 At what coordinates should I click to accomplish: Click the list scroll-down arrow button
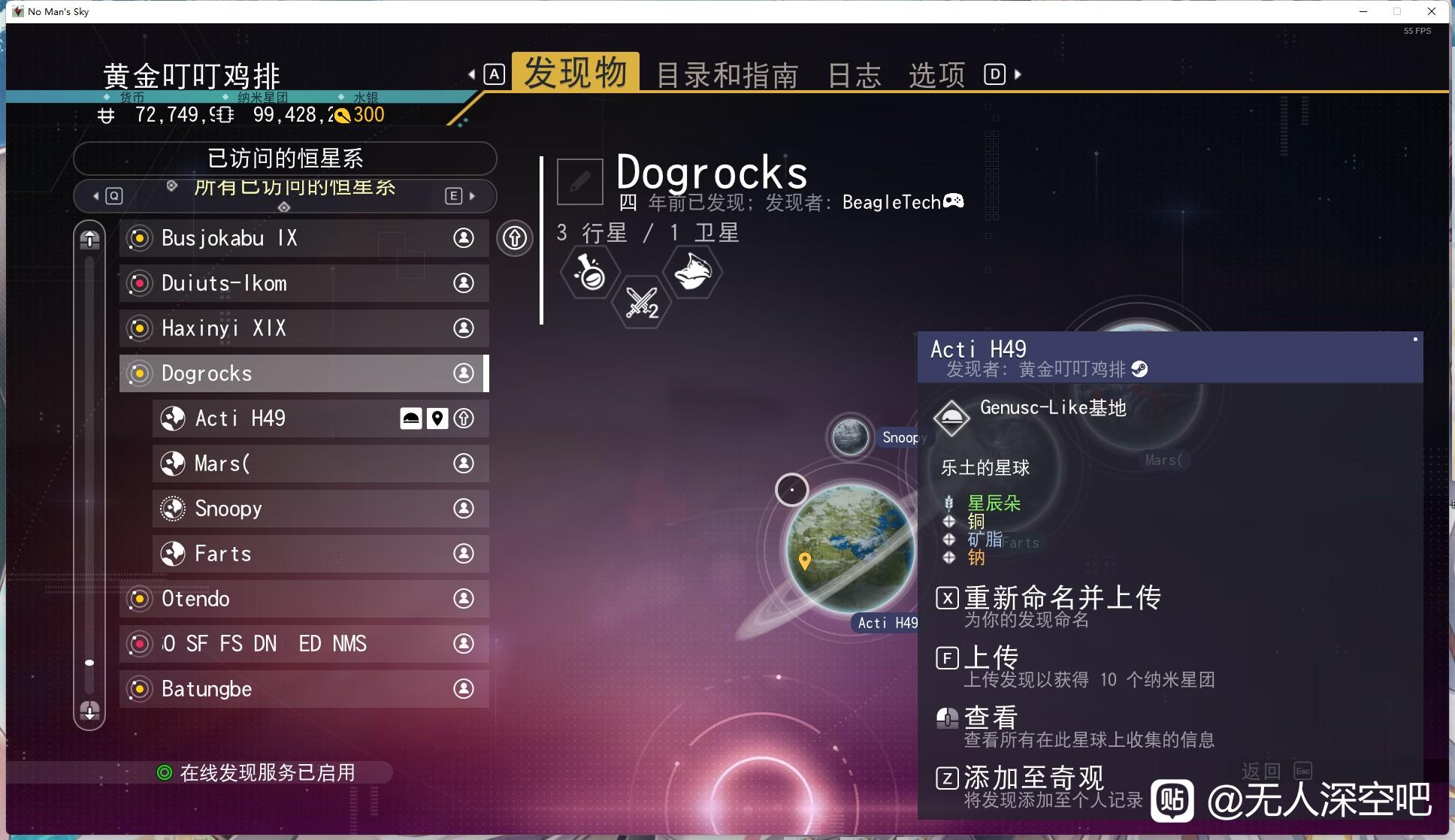[89, 711]
